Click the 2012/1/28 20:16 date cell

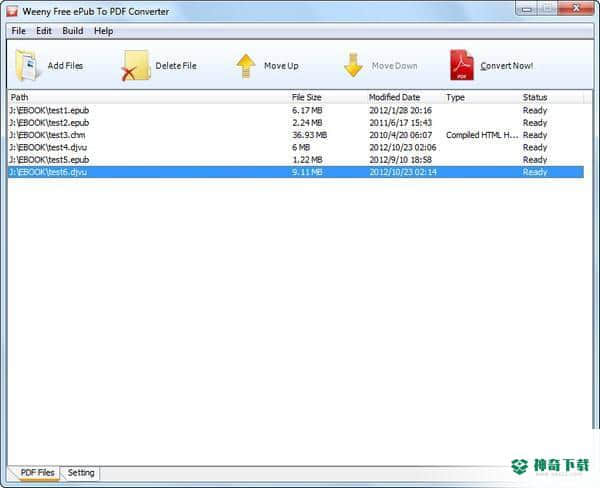(x=400, y=110)
